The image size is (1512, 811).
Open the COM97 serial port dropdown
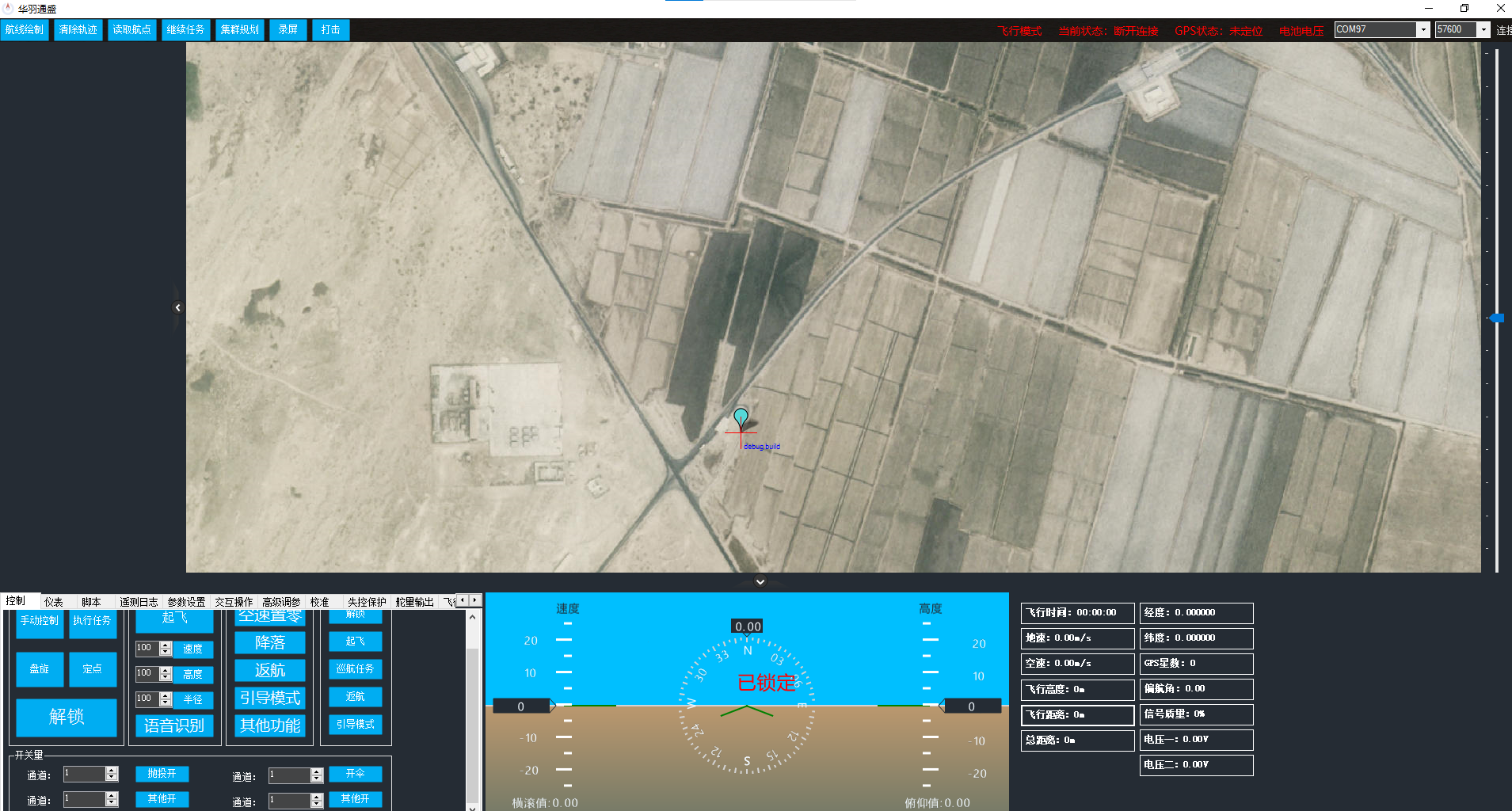point(1422,29)
